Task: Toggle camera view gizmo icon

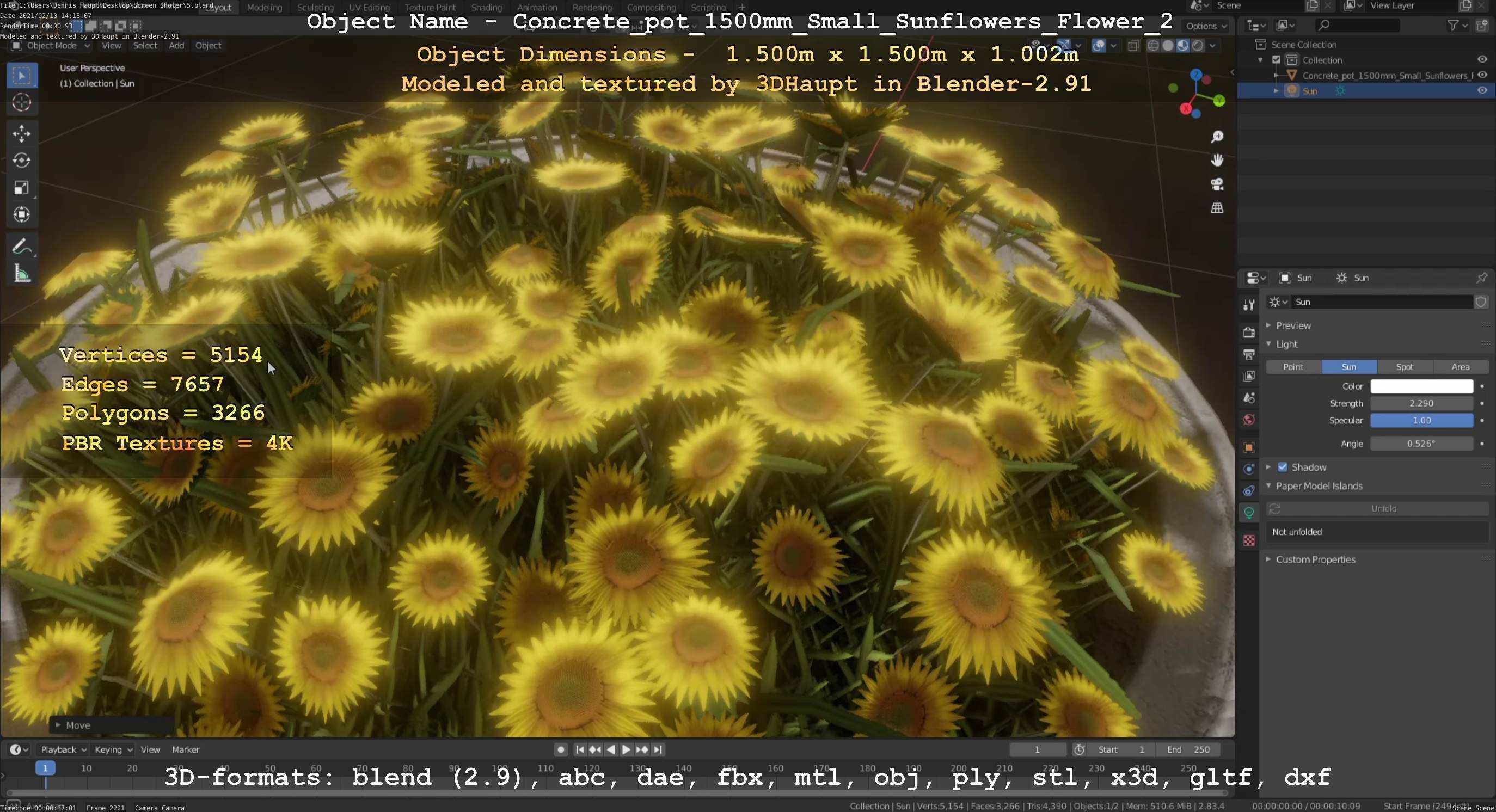Action: click(1217, 184)
